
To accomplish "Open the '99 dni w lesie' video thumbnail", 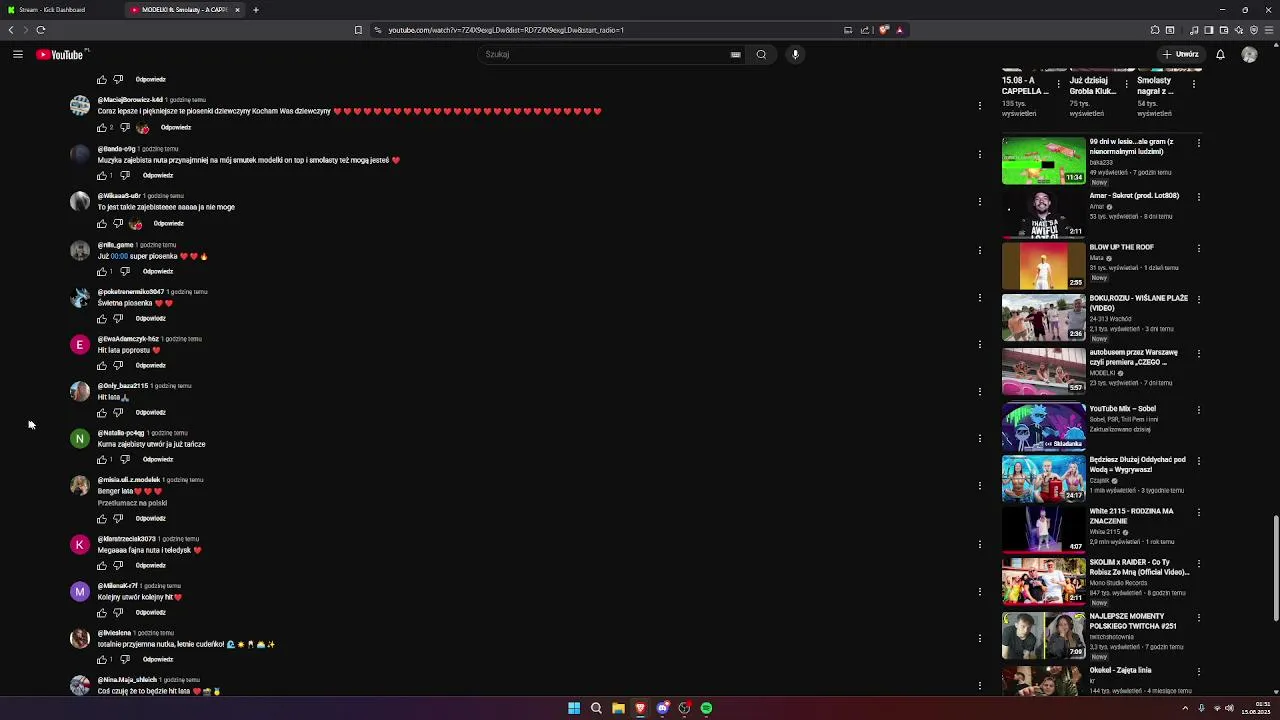I will (1043, 161).
